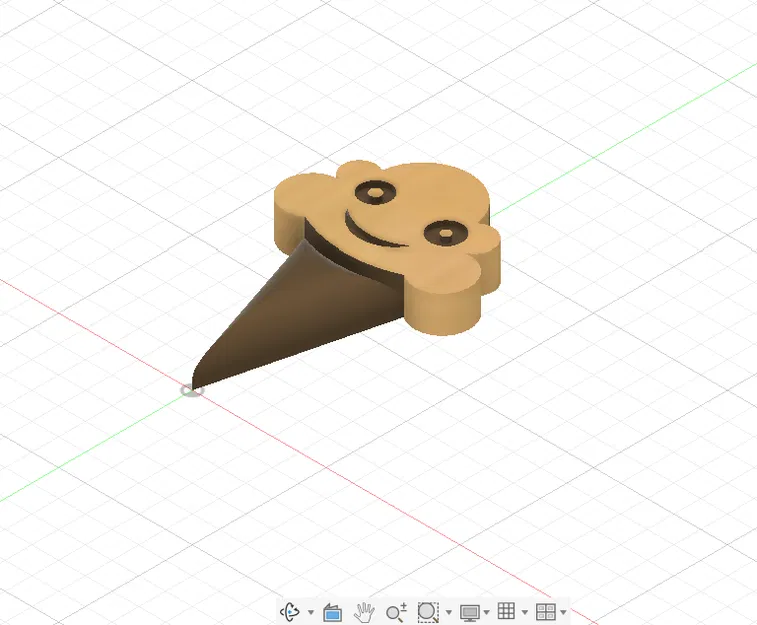Open Display Settings monitor icon
Image resolution: width=757 pixels, height=625 pixels.
pos(470,612)
